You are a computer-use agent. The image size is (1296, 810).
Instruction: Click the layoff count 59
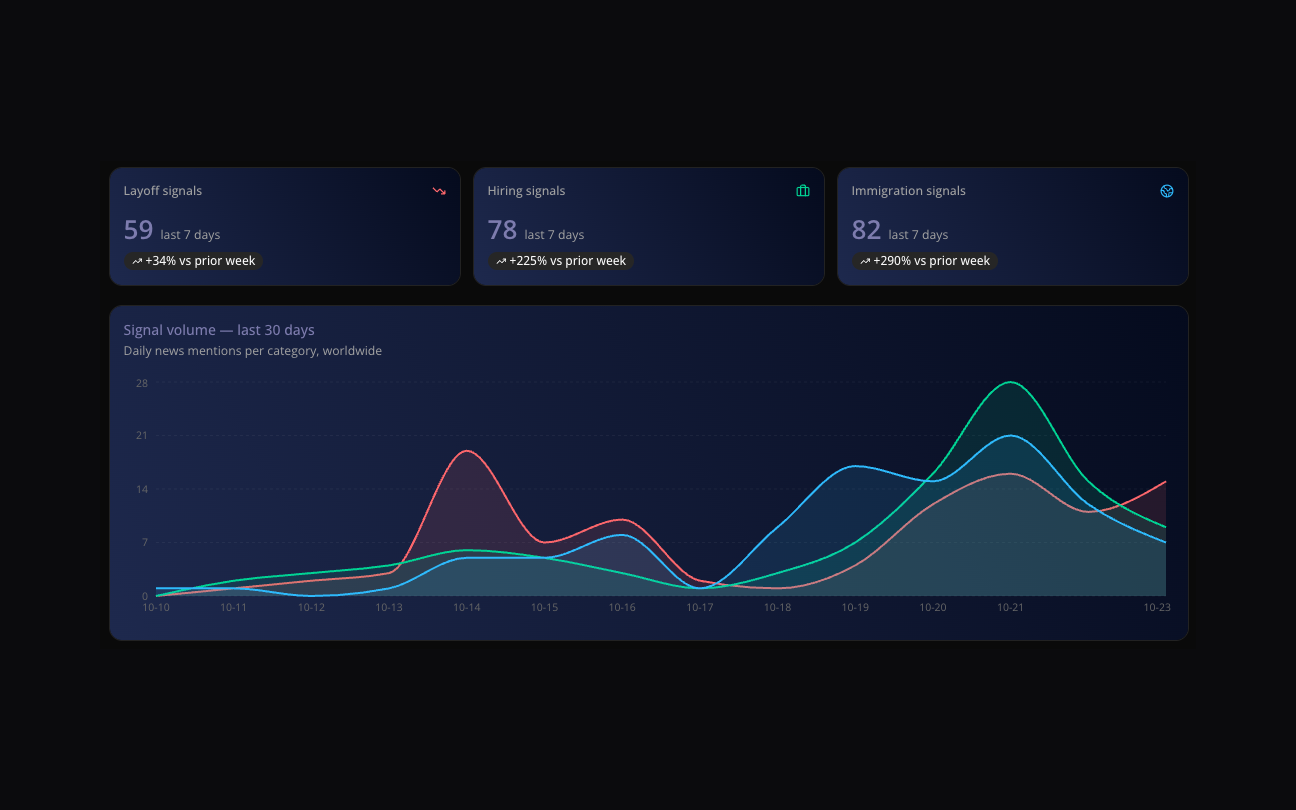(138, 230)
